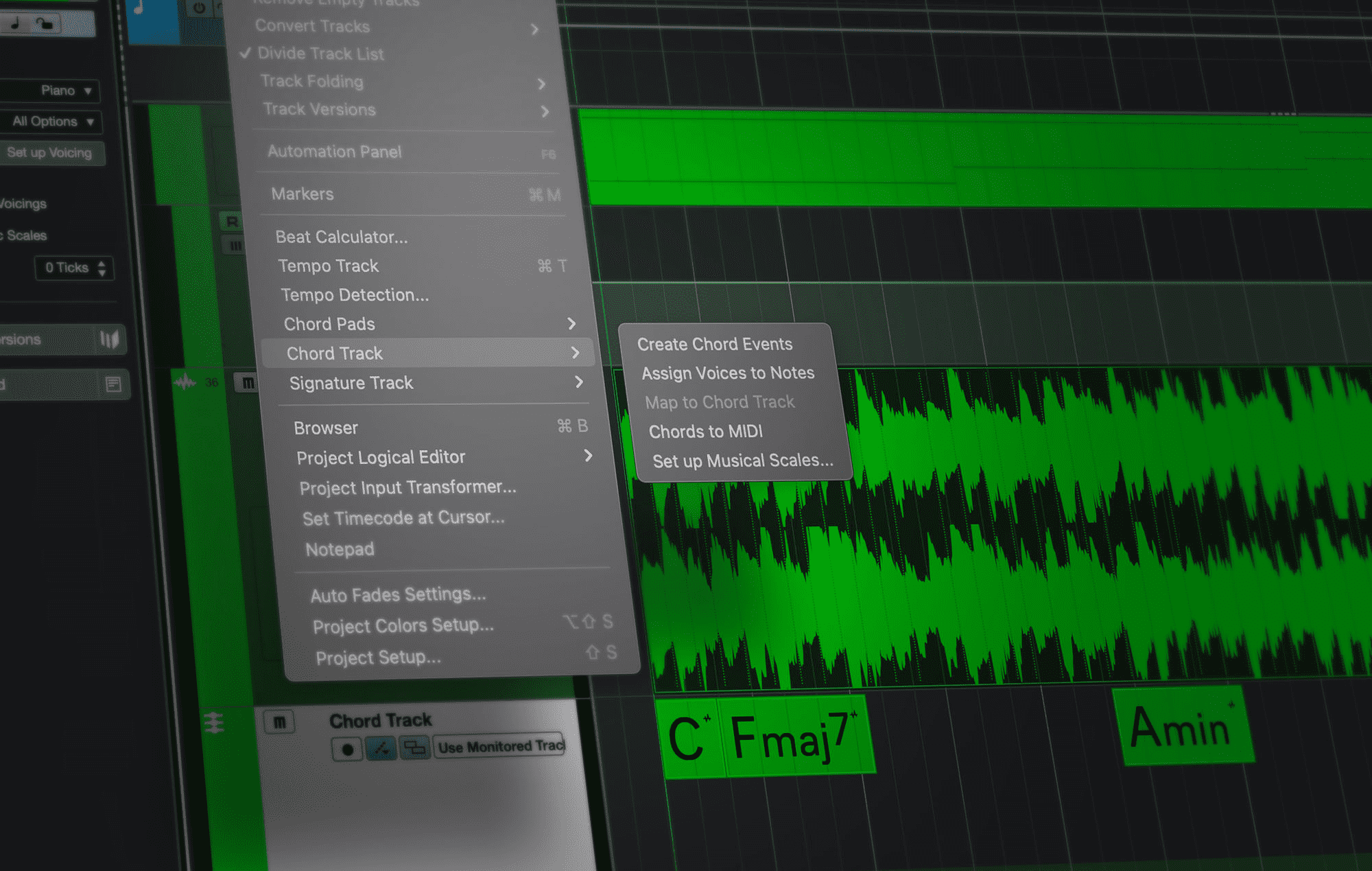The height and width of the screenshot is (871, 1372).
Task: Choose Set Timecode at Cursor...
Action: coord(403,518)
